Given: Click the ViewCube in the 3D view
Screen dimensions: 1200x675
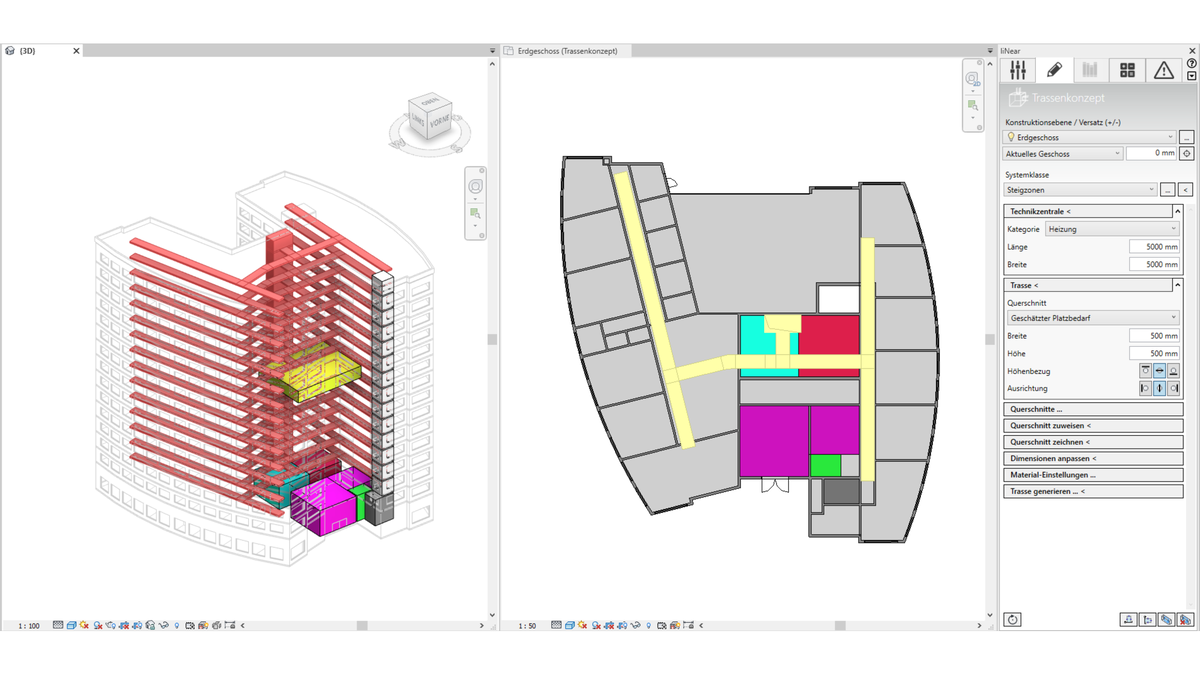Looking at the screenshot, I should [429, 117].
